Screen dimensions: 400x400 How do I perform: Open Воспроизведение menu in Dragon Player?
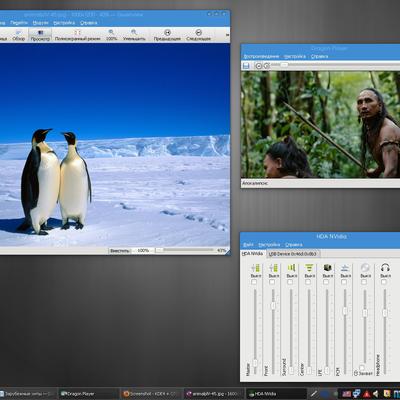(x=261, y=56)
